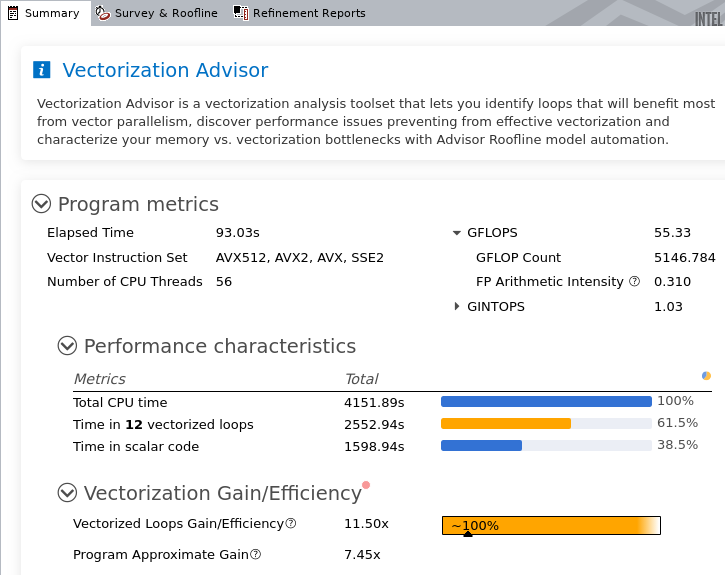
Task: Click the red dot next to Vectorization Gain/Efficiency
Action: tap(366, 485)
